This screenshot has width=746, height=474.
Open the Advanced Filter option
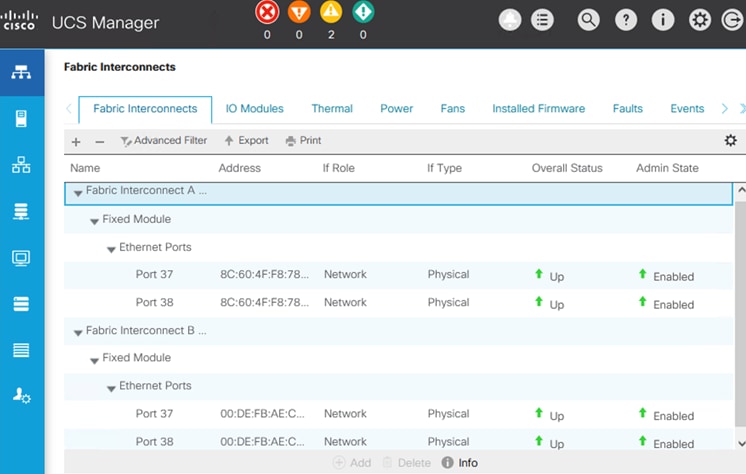point(163,141)
